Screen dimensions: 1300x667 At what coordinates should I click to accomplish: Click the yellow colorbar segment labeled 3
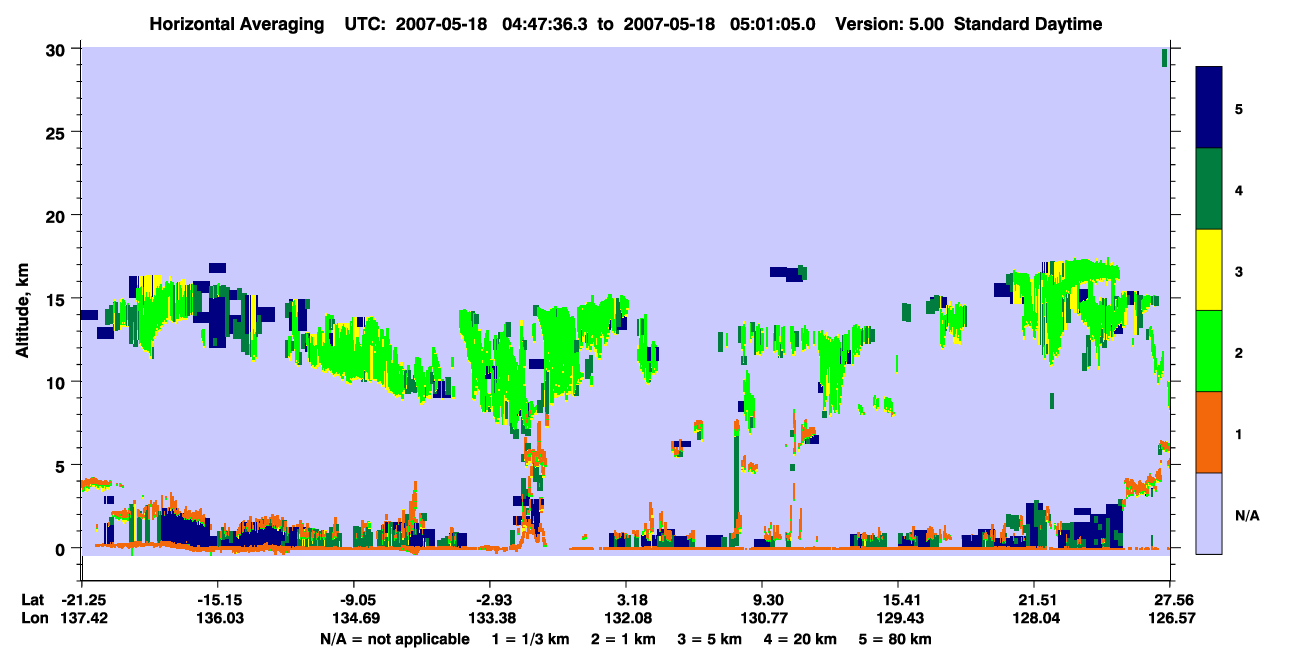point(1209,270)
